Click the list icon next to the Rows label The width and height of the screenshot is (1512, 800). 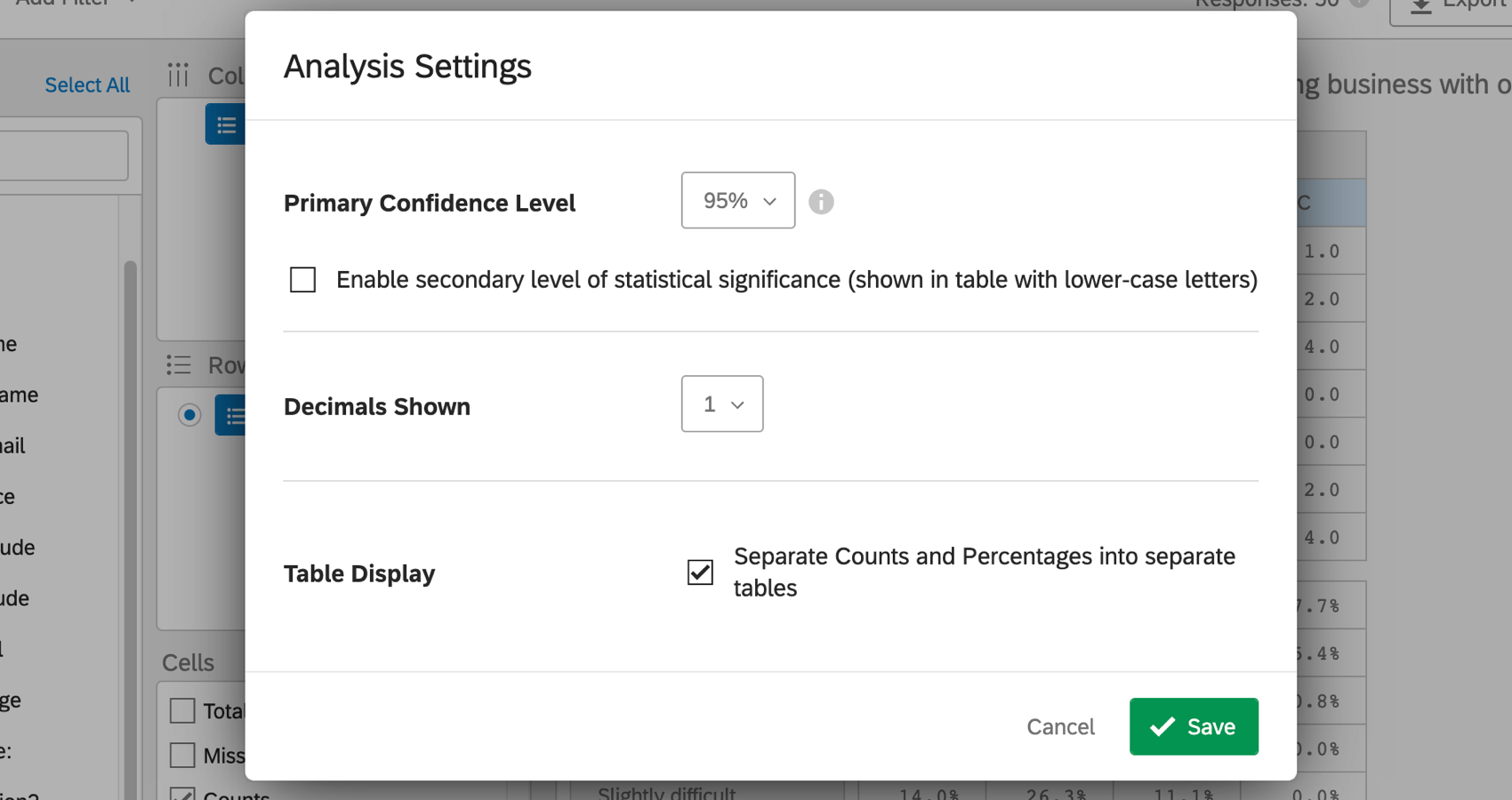pyautogui.click(x=178, y=364)
